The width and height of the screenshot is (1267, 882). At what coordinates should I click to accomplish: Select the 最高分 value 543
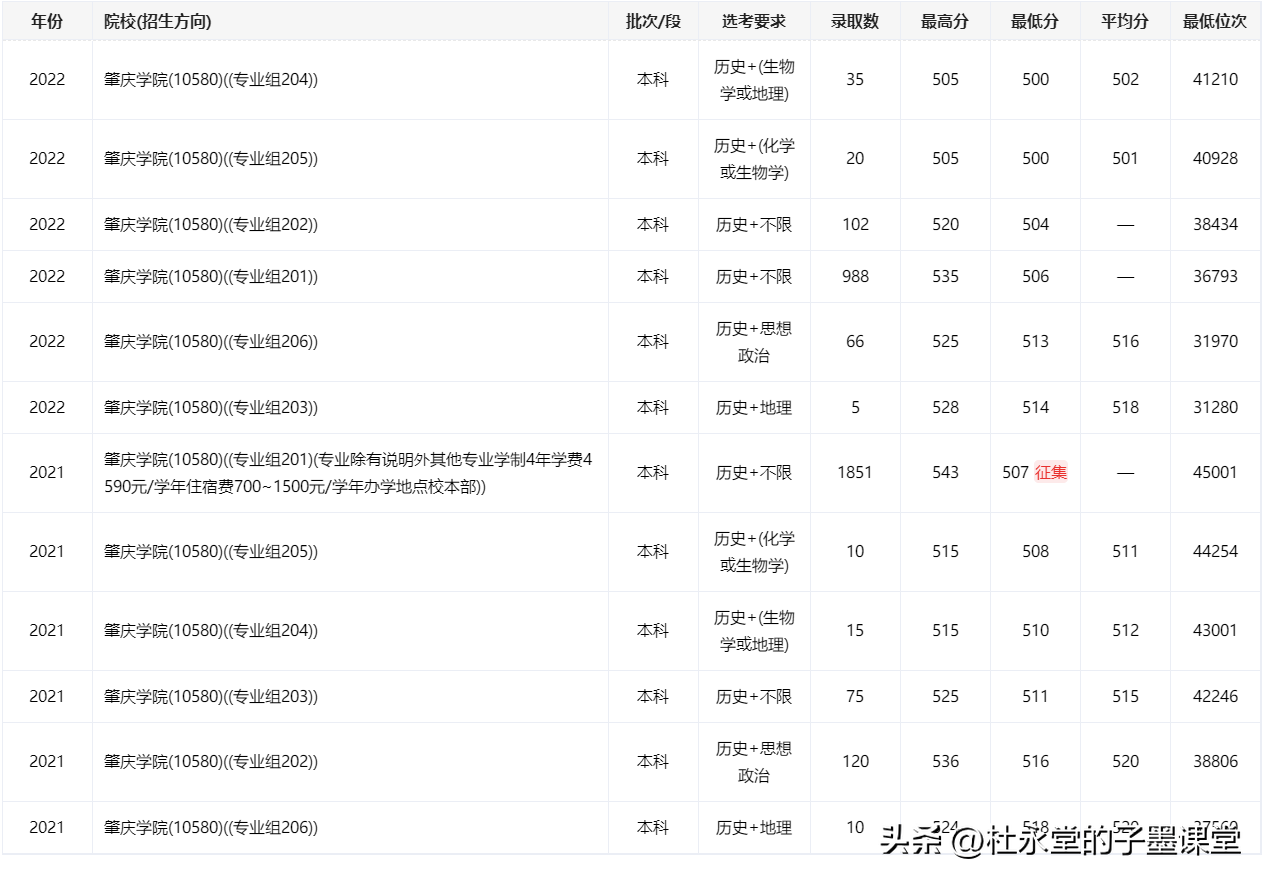click(x=945, y=472)
